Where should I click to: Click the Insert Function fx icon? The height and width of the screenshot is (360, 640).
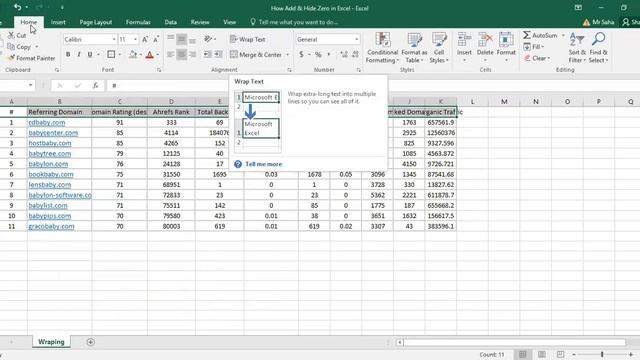click(x=95, y=85)
